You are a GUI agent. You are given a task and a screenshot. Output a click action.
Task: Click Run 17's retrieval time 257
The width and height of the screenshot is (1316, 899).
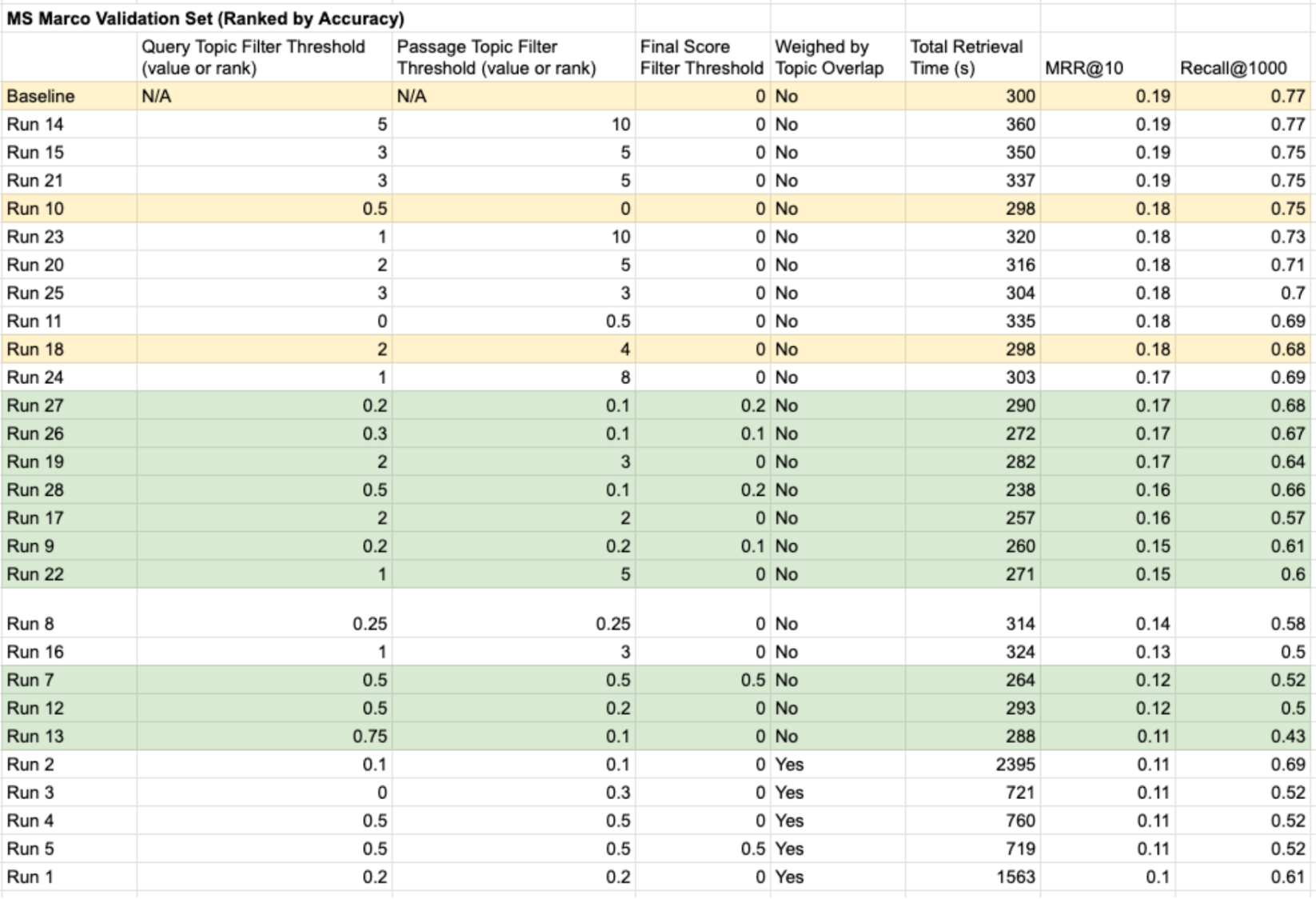click(x=1020, y=518)
